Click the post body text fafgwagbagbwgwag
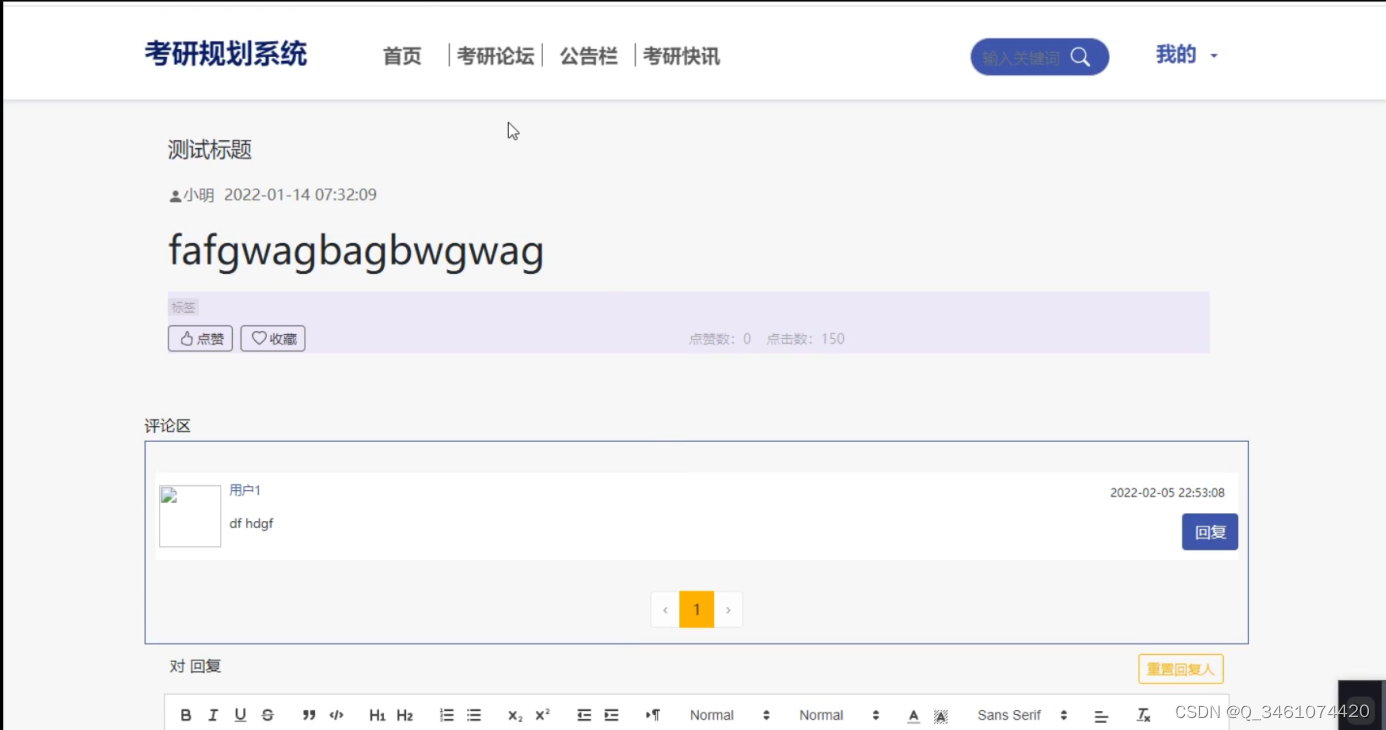 [x=356, y=250]
